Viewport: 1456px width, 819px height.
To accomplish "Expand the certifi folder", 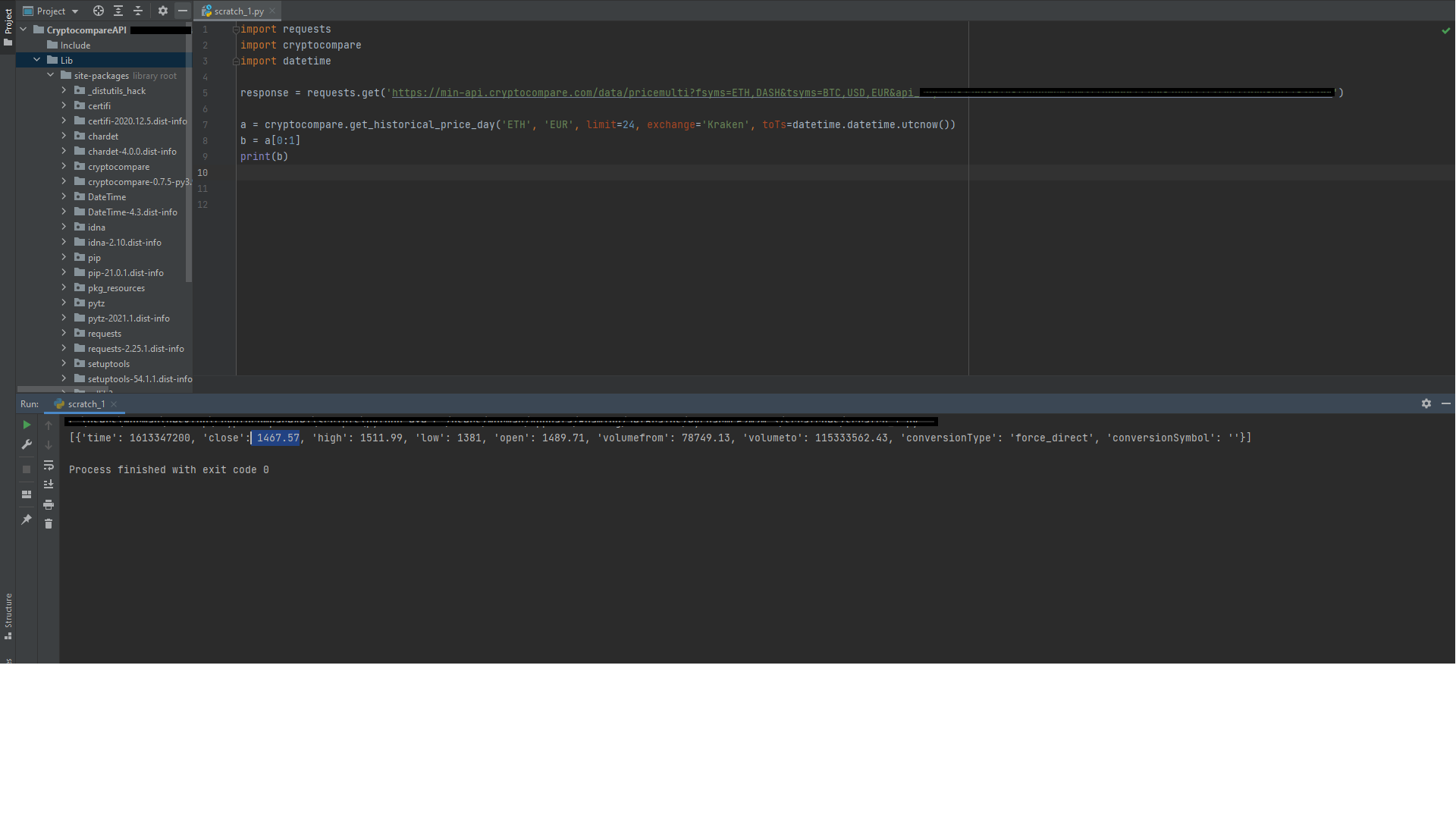I will (x=64, y=105).
